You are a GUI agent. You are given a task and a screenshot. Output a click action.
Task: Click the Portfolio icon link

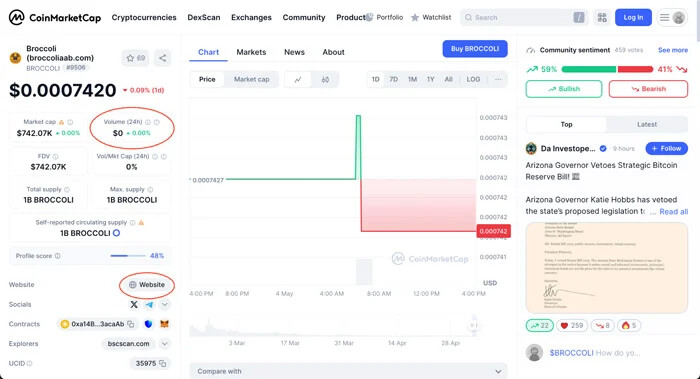click(x=384, y=17)
